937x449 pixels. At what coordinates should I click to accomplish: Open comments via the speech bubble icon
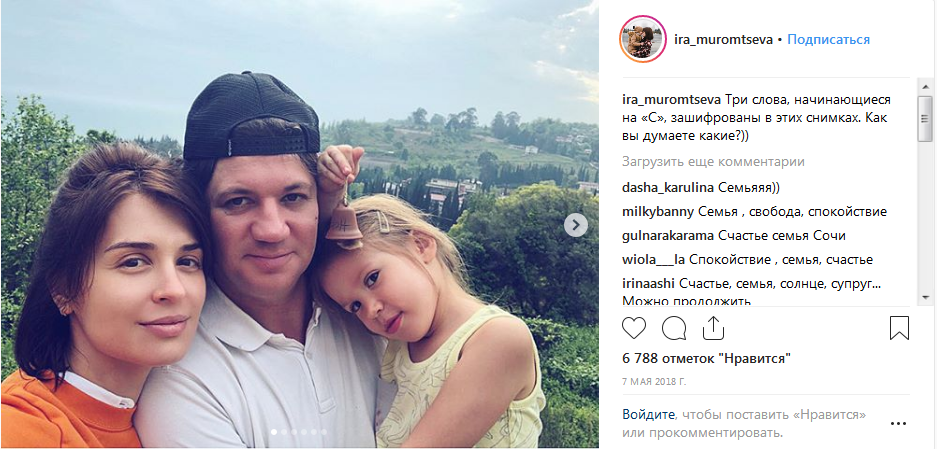[x=673, y=328]
